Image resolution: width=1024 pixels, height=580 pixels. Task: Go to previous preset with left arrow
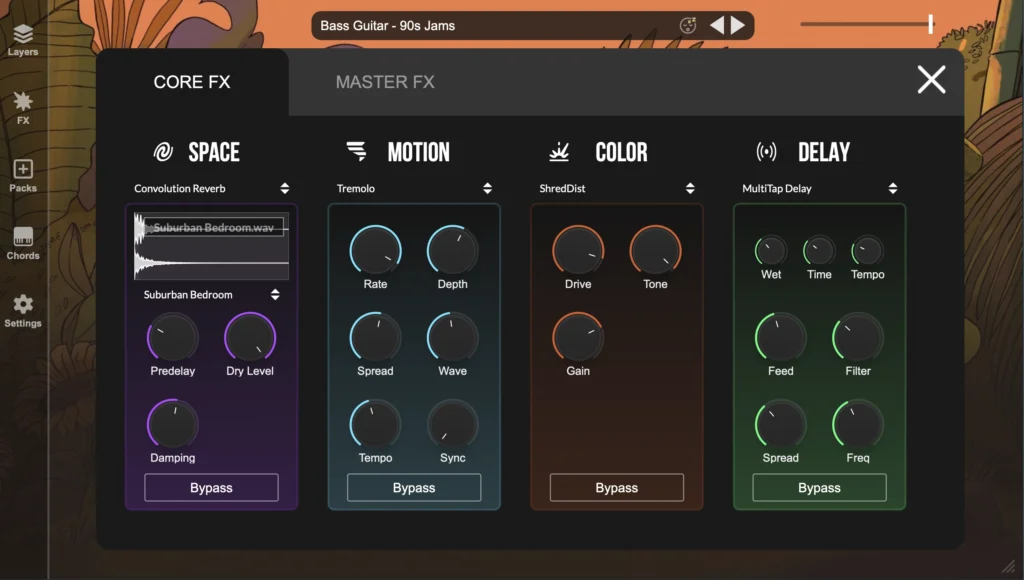(x=717, y=26)
